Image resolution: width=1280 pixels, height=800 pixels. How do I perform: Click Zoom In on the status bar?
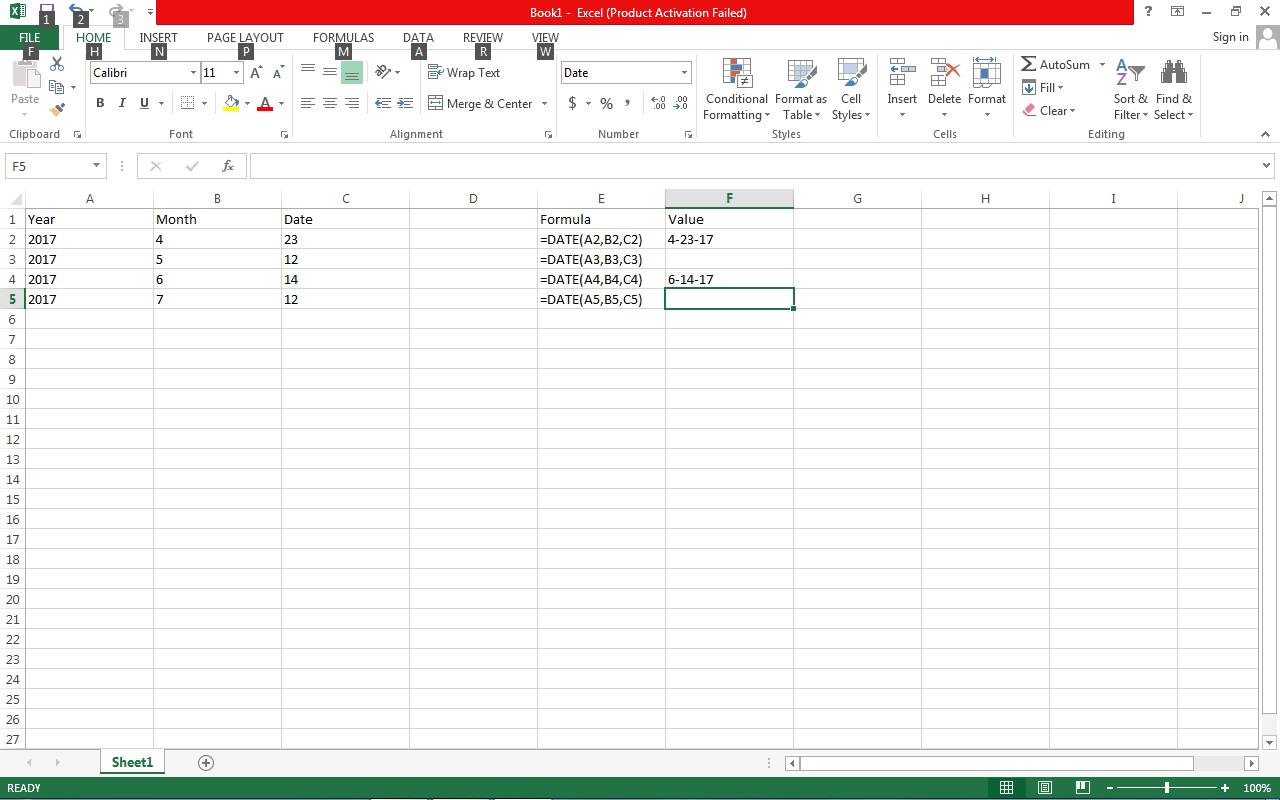(x=1224, y=787)
